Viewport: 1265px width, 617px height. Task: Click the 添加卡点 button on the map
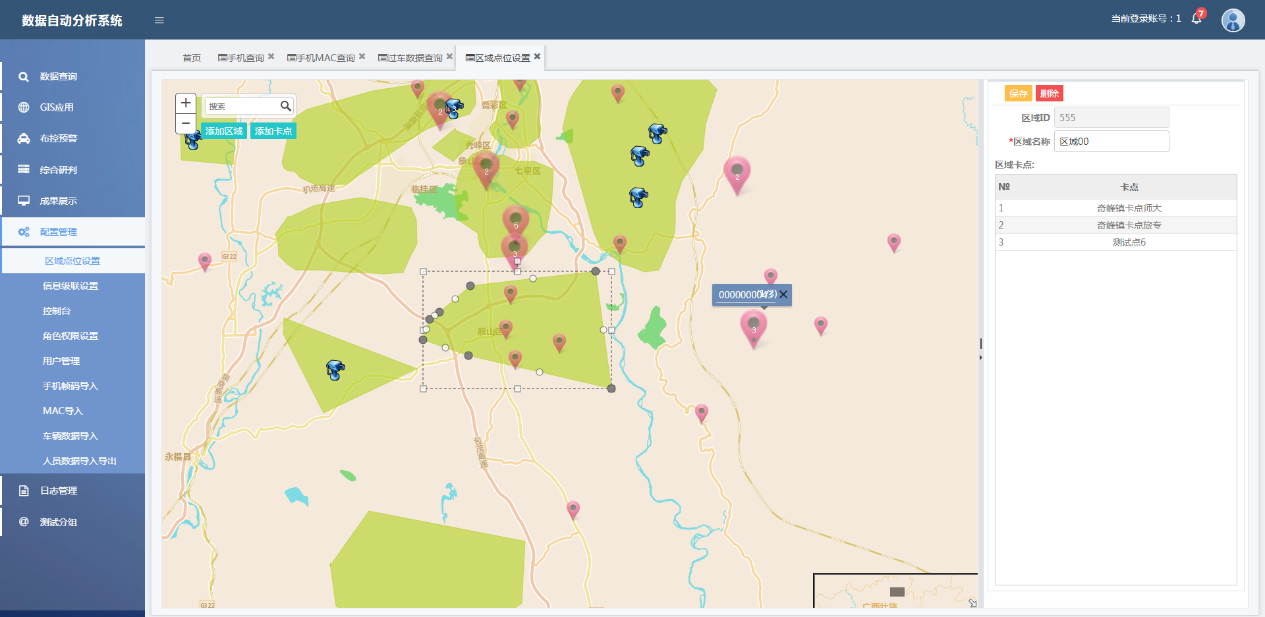[x=273, y=131]
